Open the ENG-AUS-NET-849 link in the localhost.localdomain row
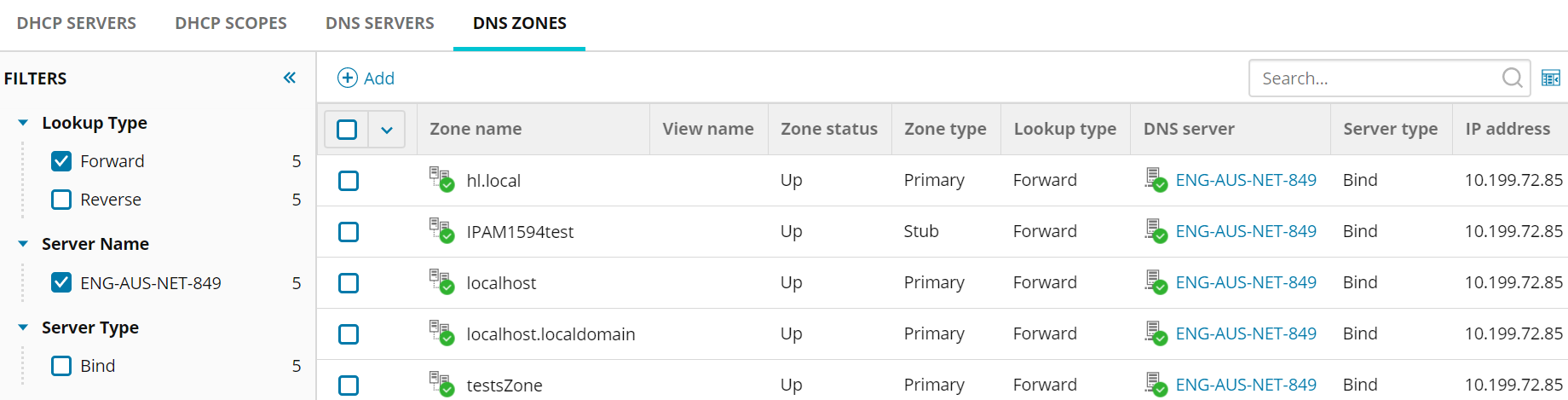The height and width of the screenshot is (400, 1568). (1245, 333)
